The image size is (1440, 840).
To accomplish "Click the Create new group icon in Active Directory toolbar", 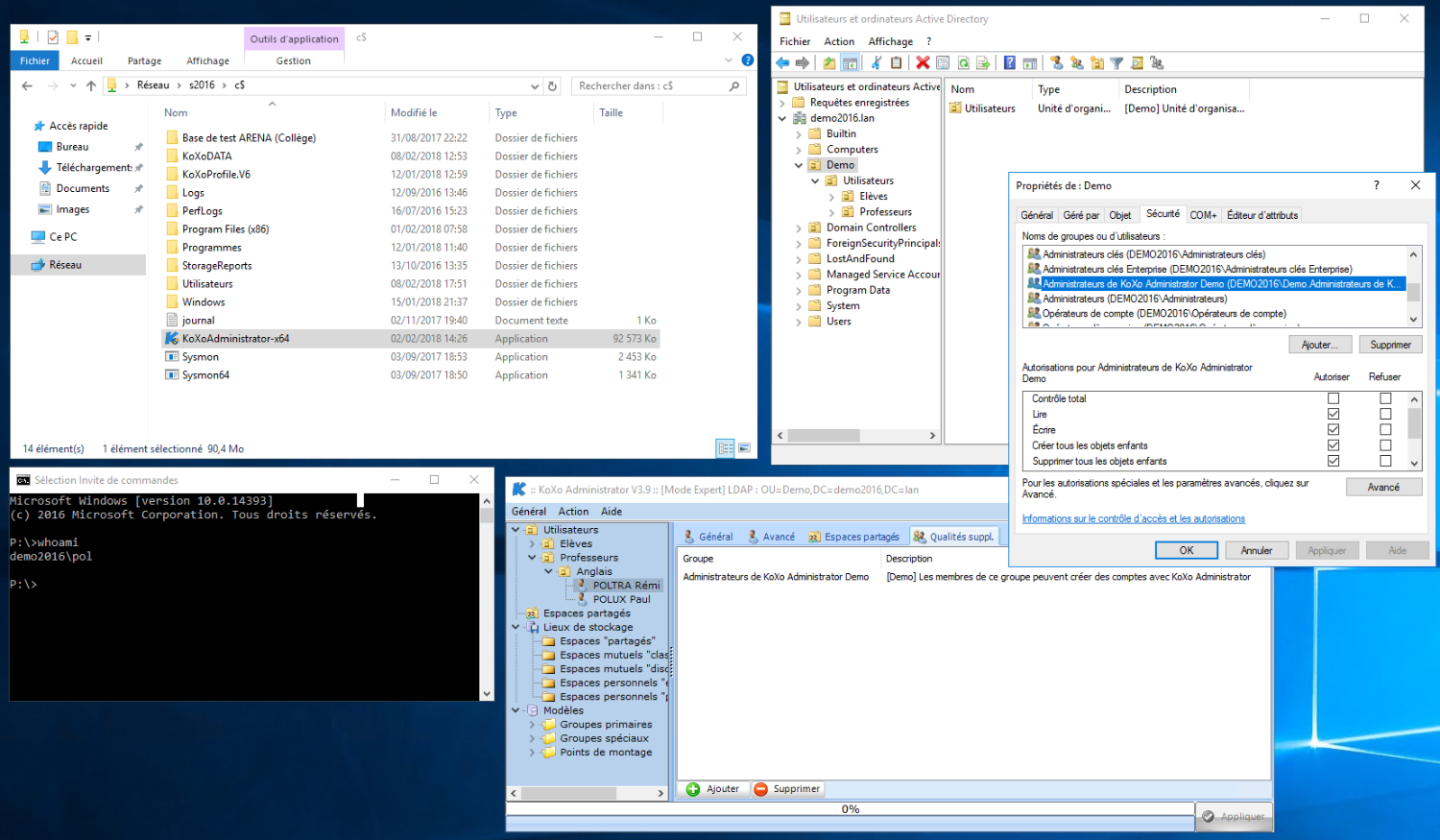I will tap(1076, 63).
